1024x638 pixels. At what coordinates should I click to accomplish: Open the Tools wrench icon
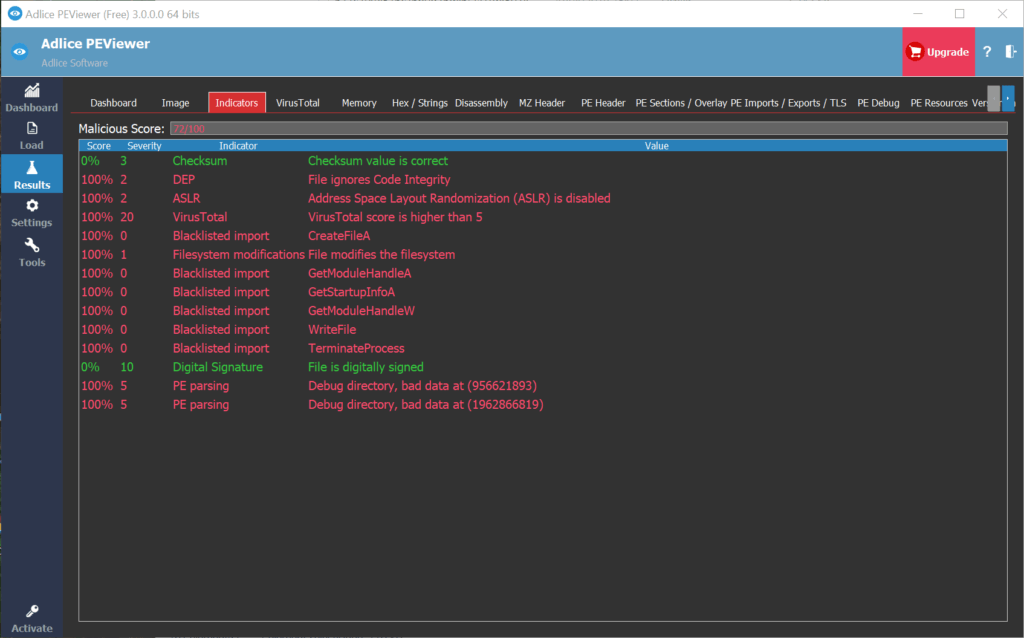pyautogui.click(x=32, y=246)
